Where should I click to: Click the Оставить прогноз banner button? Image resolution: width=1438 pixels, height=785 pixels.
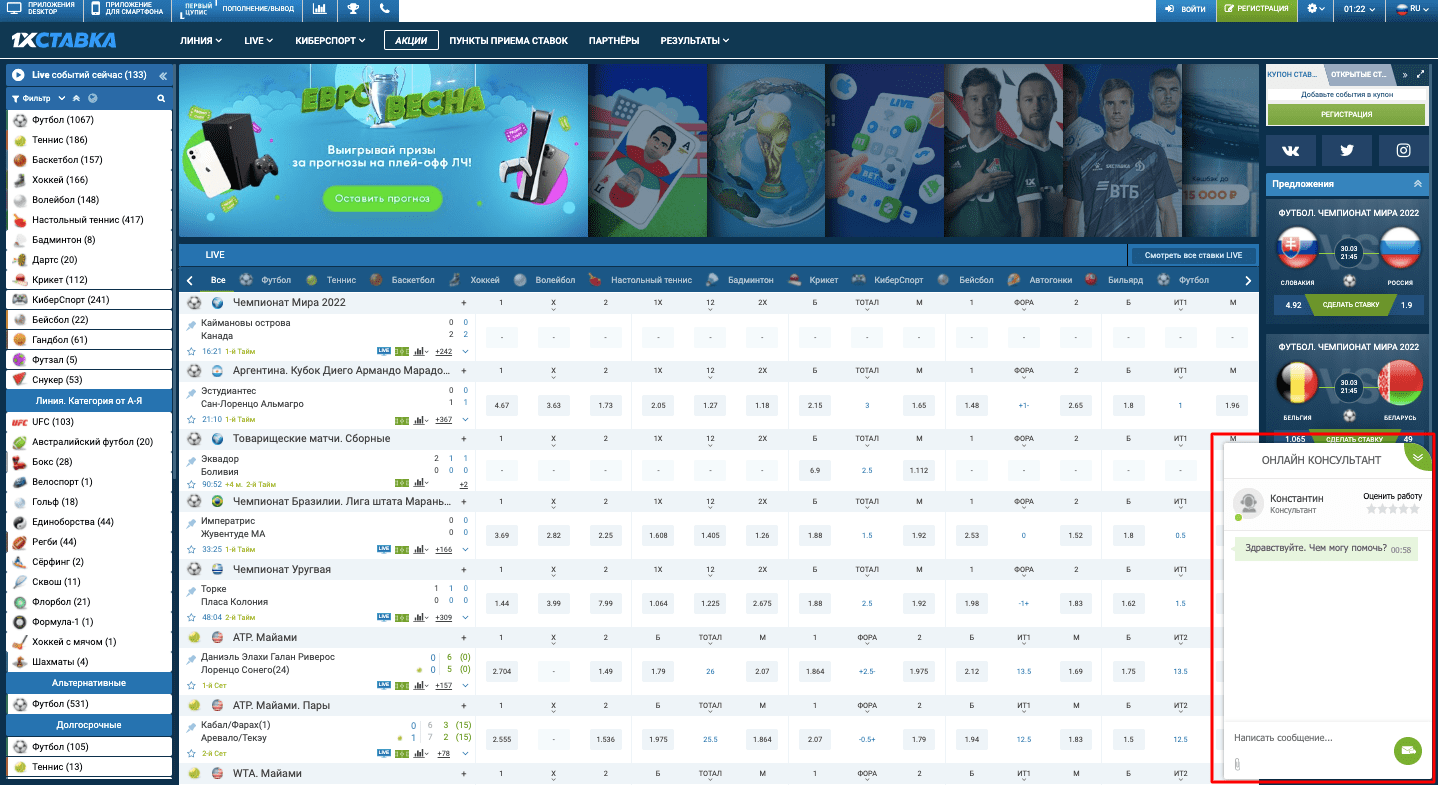coord(382,199)
